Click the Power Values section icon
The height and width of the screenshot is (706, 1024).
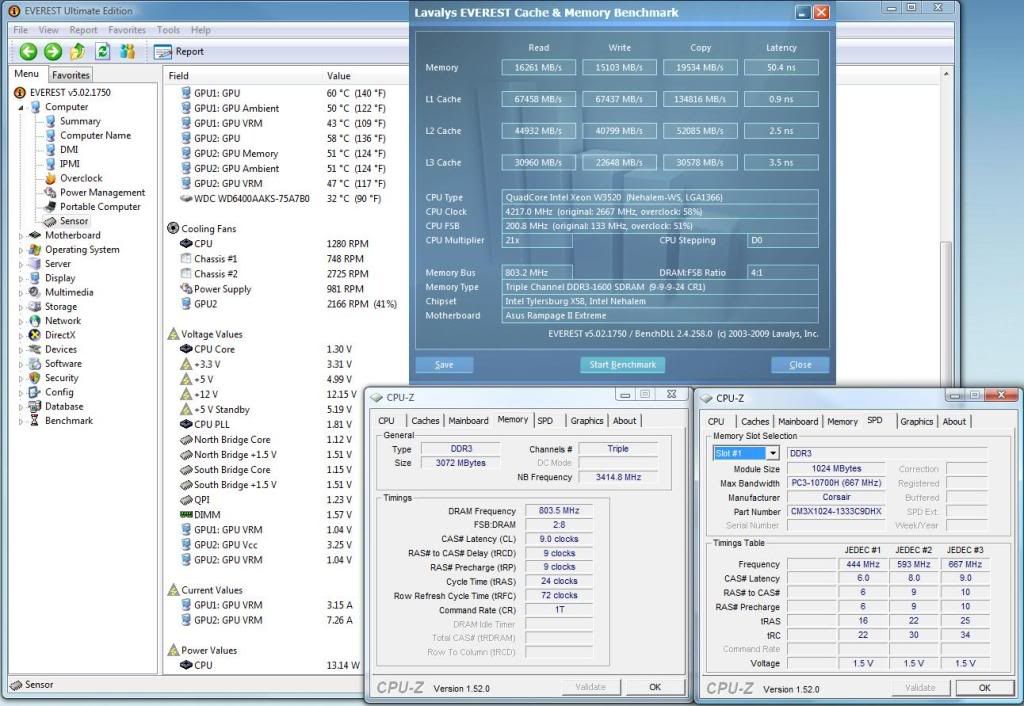[x=173, y=650]
